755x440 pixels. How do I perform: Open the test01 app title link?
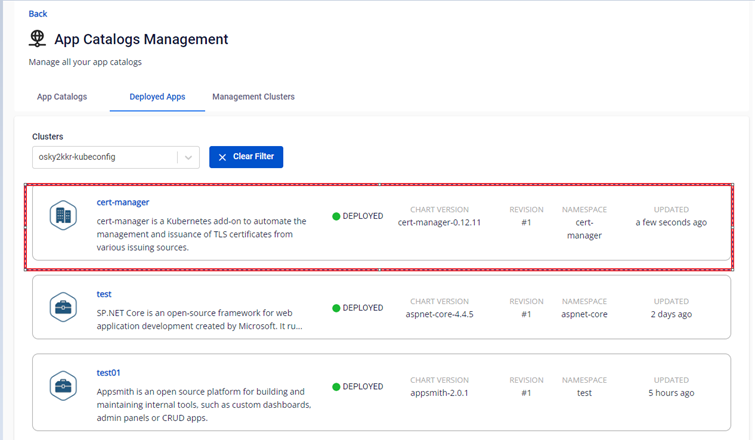click(x=108, y=372)
